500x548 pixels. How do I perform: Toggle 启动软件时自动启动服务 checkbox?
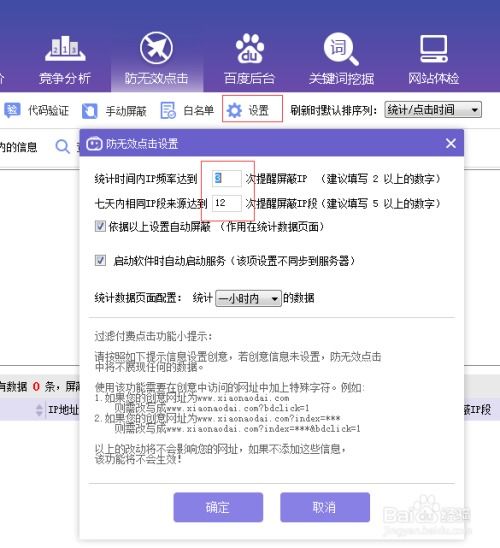(100, 260)
